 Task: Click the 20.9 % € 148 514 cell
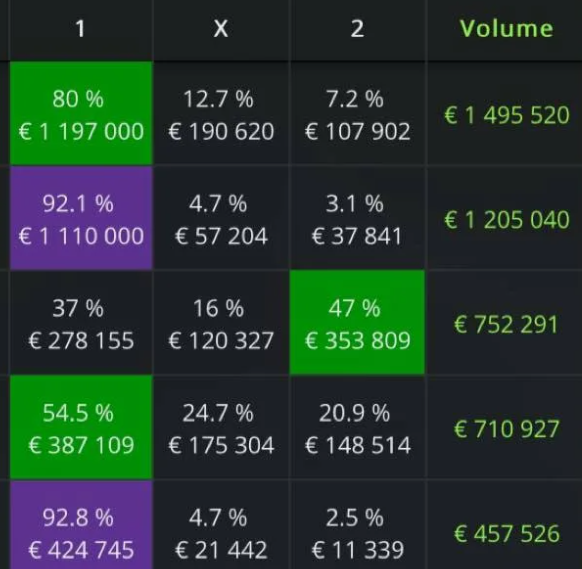(x=357, y=427)
